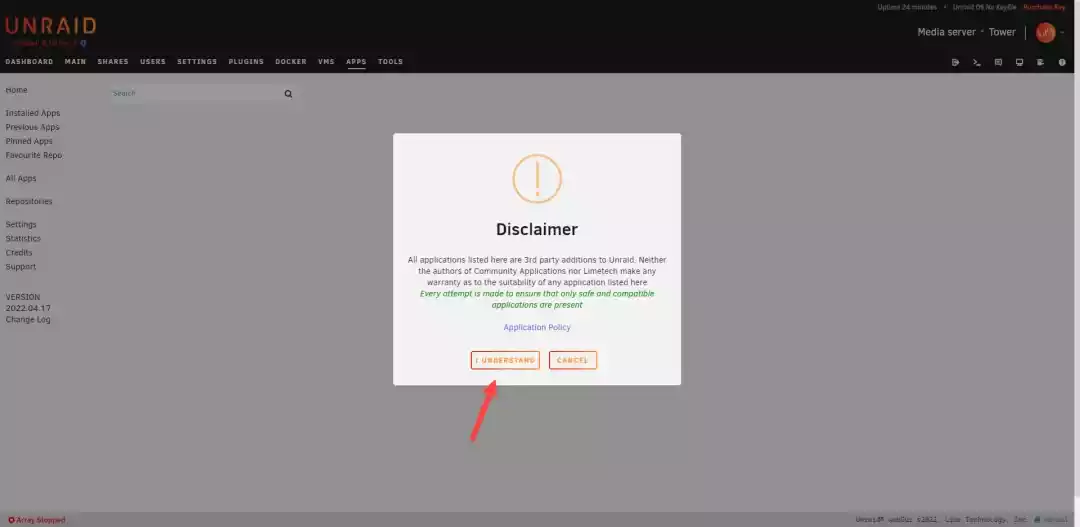The width and height of the screenshot is (1080, 527).
Task: Open Change Log in the sidebar
Action: point(28,320)
